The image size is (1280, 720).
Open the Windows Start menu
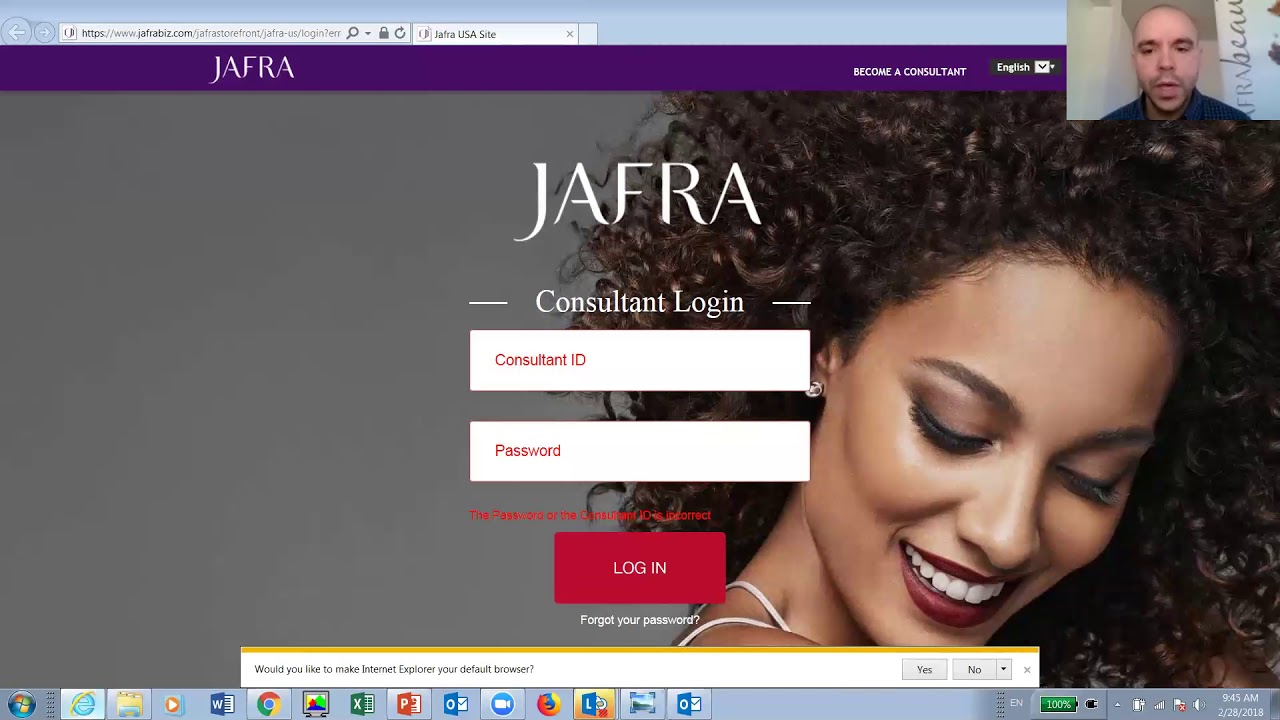21,705
